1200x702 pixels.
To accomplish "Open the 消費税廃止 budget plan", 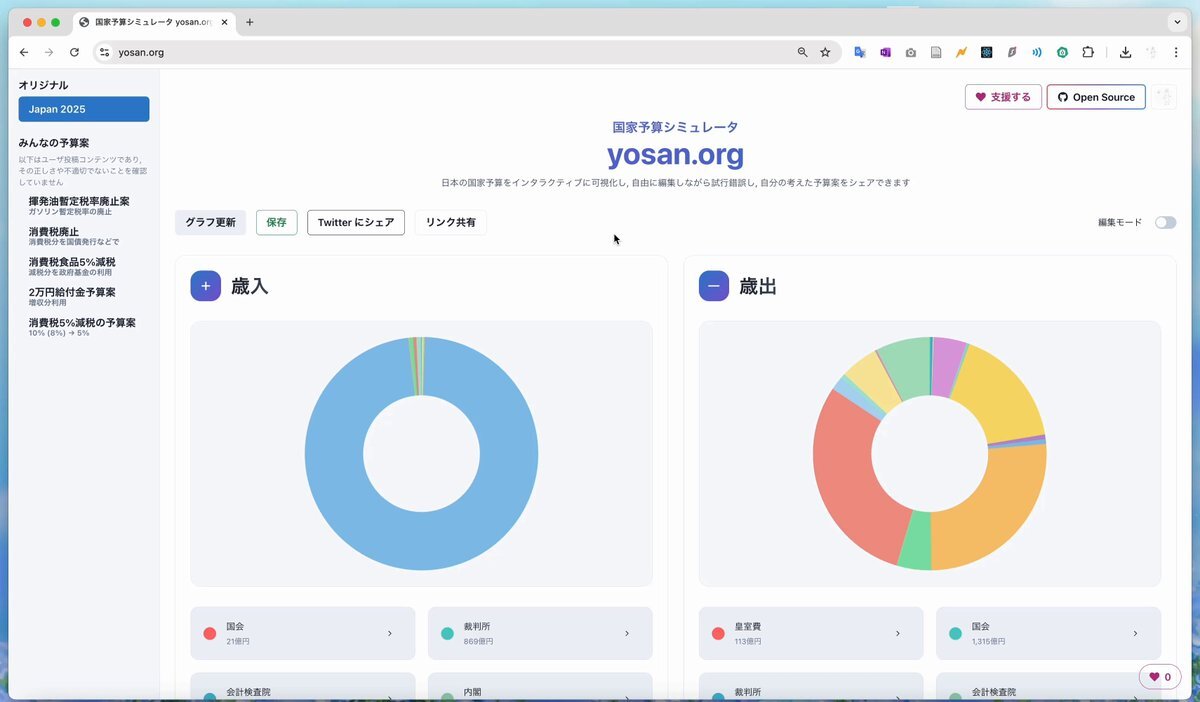I will pos(74,236).
